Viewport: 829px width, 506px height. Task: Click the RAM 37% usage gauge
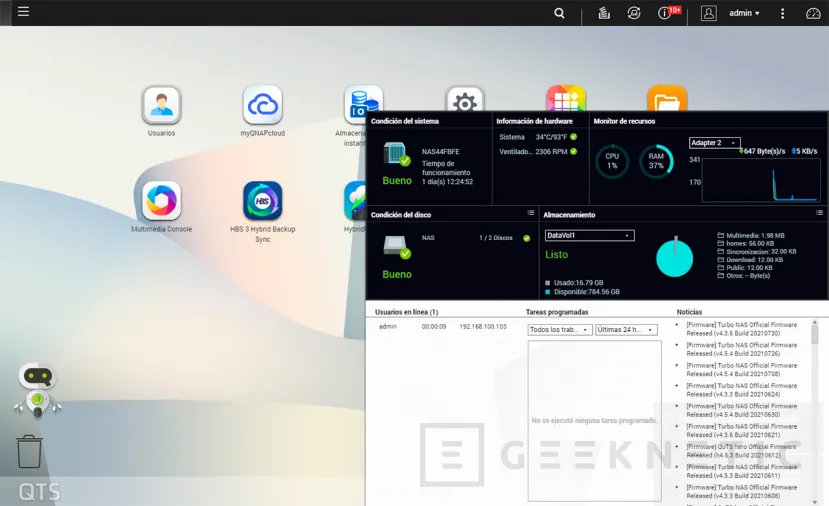(656, 161)
